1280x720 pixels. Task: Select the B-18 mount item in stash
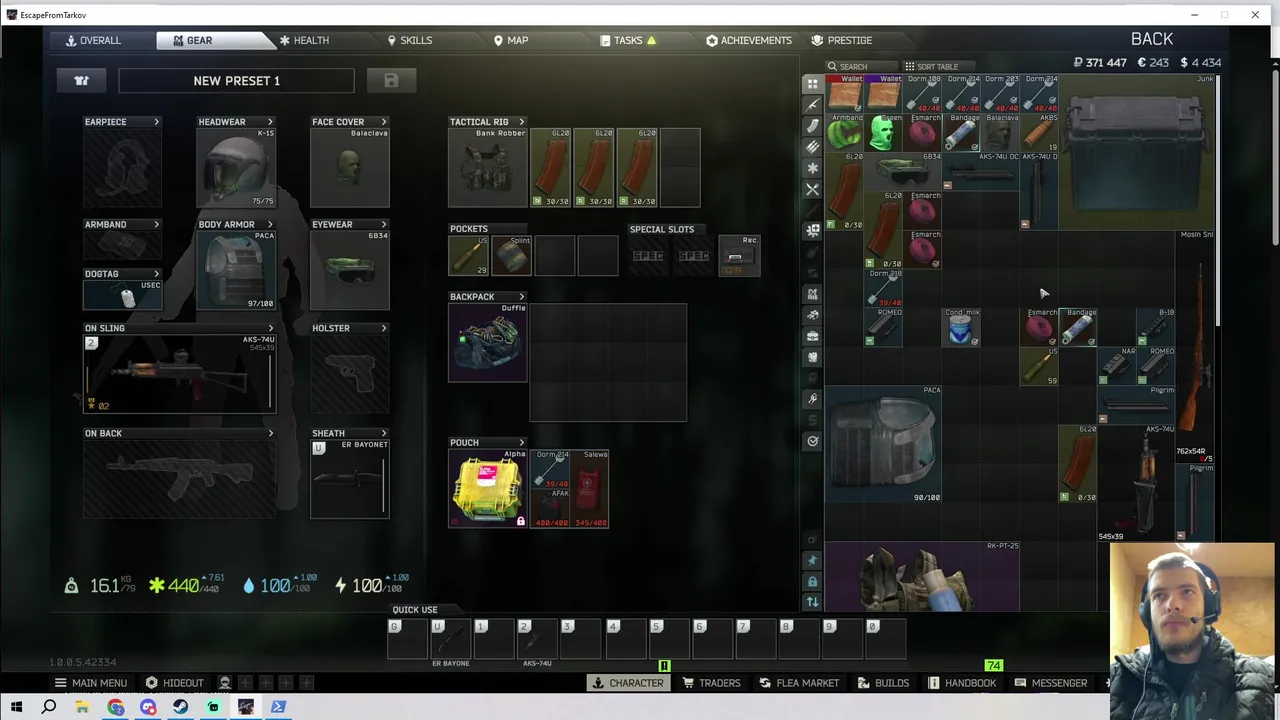tap(1157, 328)
